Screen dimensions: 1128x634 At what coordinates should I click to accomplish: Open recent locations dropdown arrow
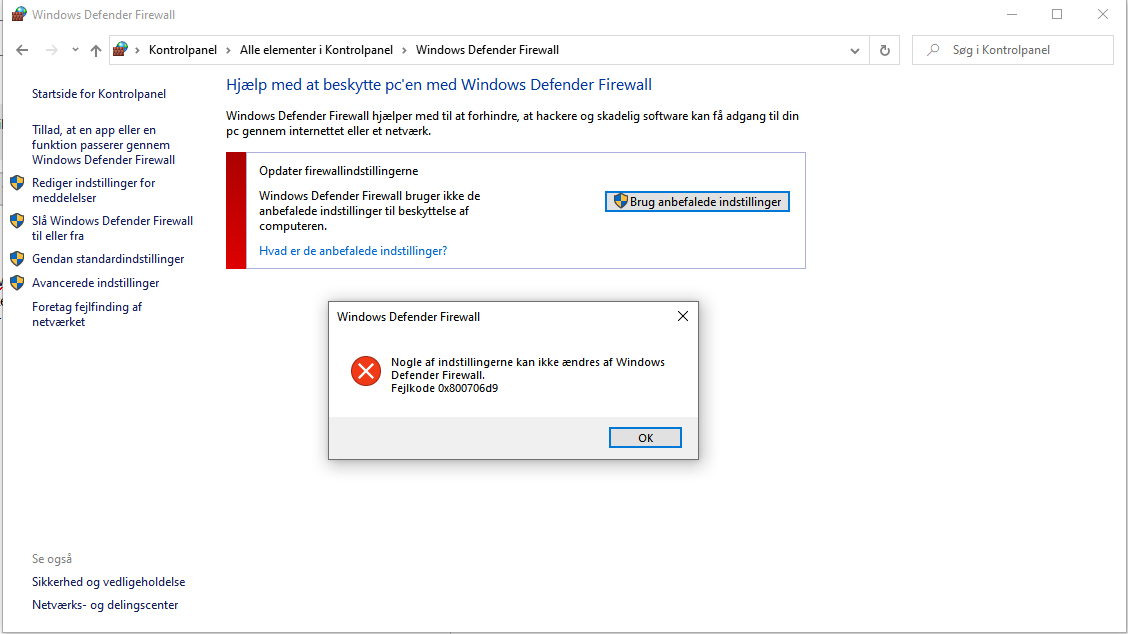tap(75, 50)
